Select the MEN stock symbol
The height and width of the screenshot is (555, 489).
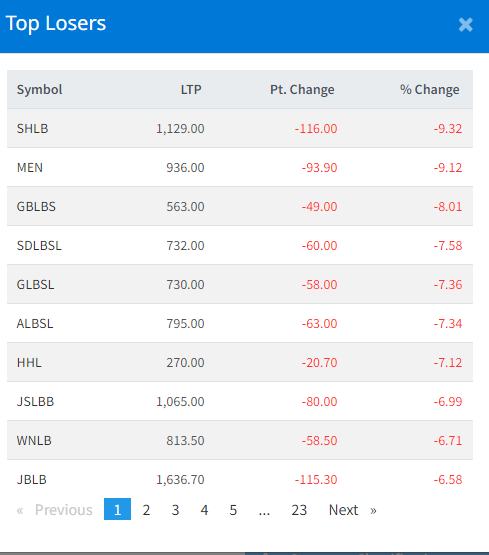coord(30,167)
